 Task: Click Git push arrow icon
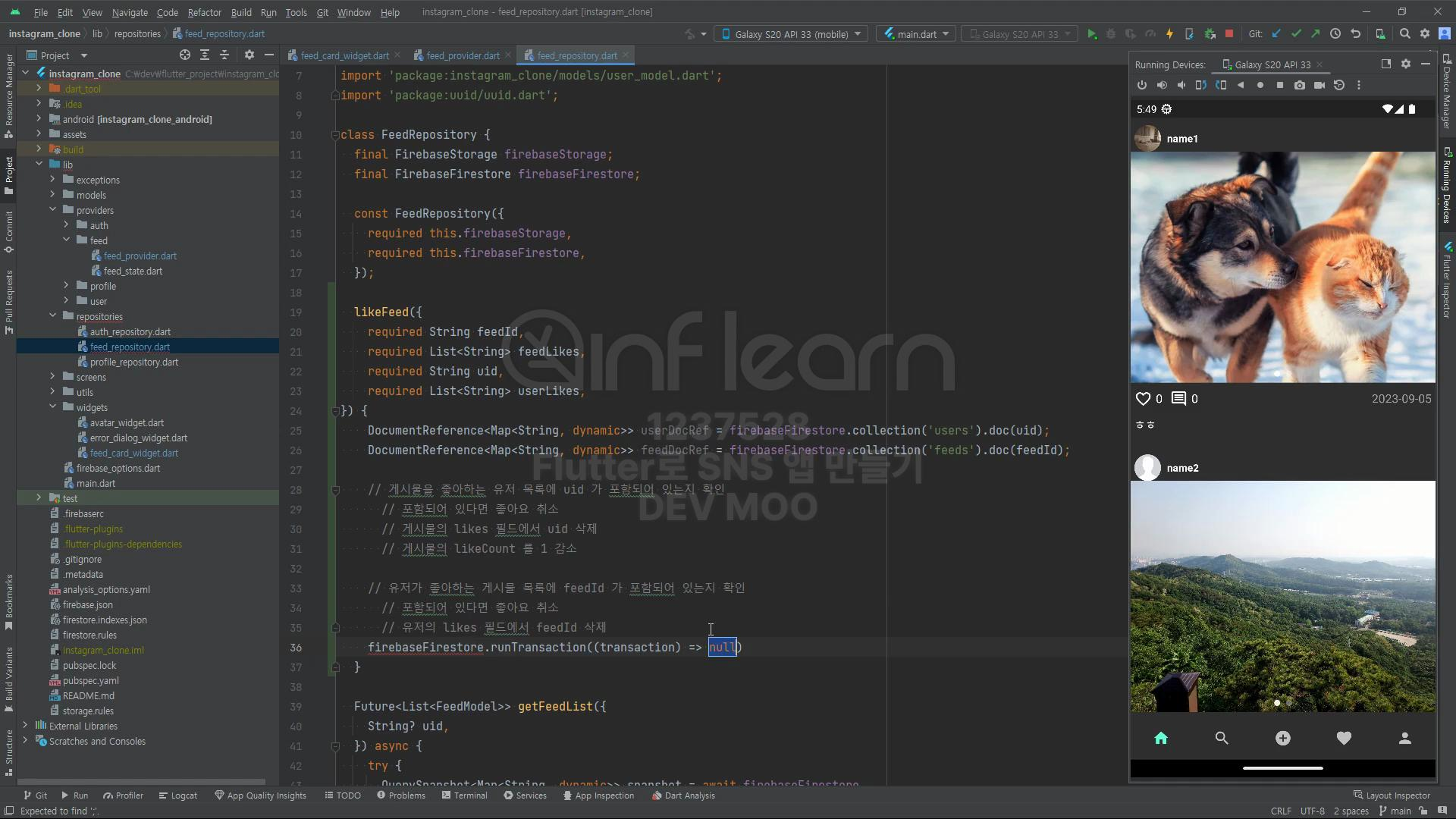coord(1316,34)
